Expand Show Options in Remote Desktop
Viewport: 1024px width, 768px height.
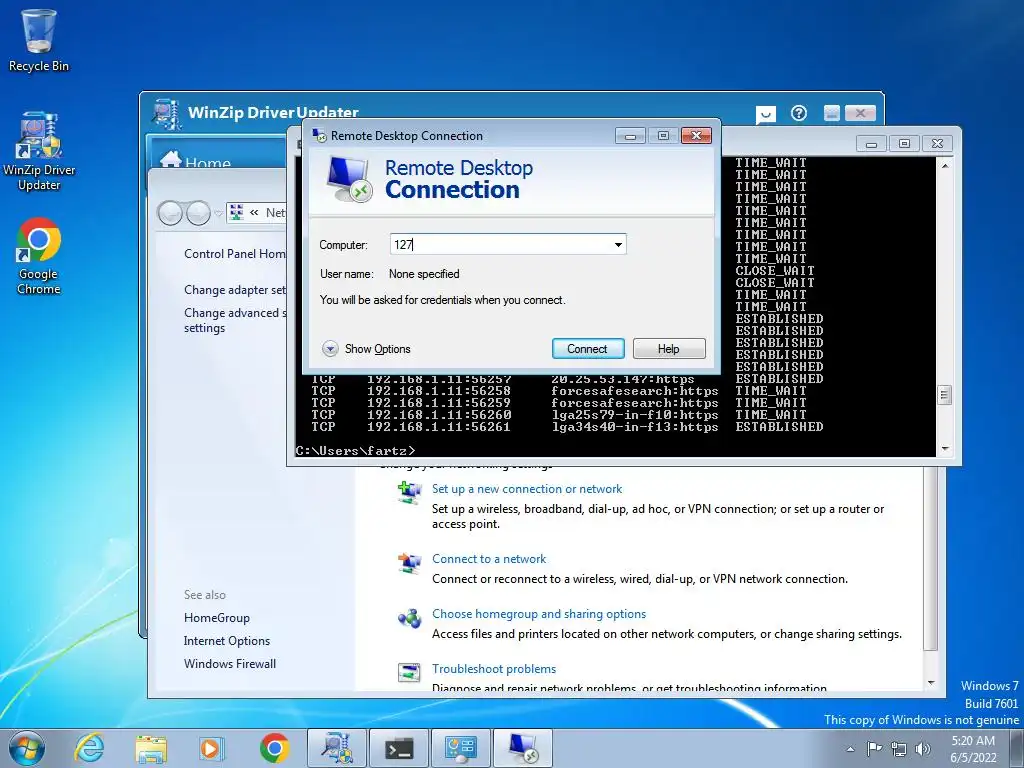point(366,349)
